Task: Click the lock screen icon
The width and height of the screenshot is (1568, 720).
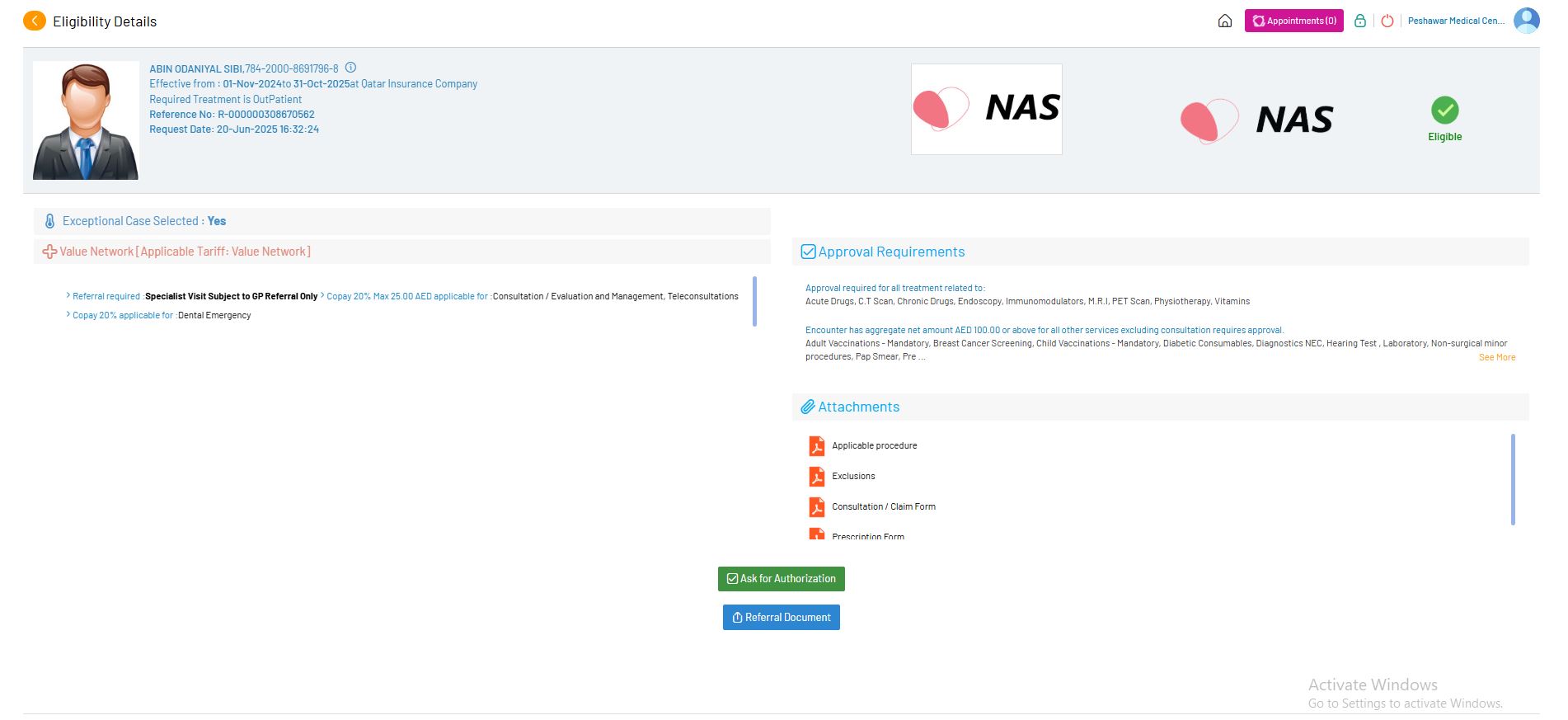Action: [x=1360, y=21]
